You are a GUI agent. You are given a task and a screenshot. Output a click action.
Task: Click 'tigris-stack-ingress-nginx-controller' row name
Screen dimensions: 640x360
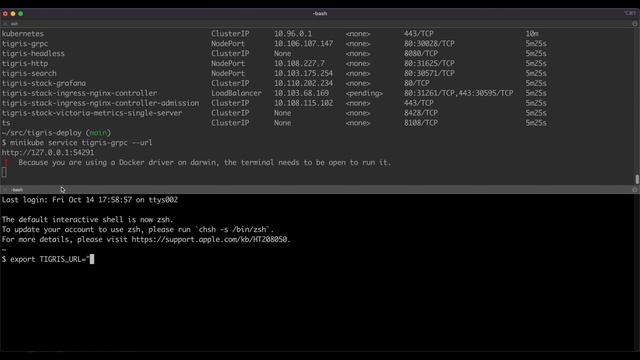pos(80,93)
